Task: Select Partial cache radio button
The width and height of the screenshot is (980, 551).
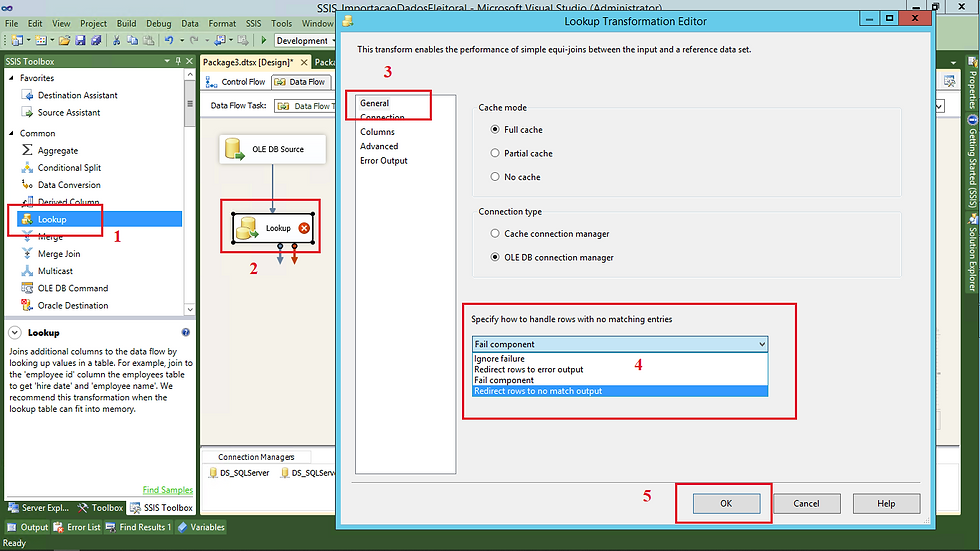Action: 495,153
